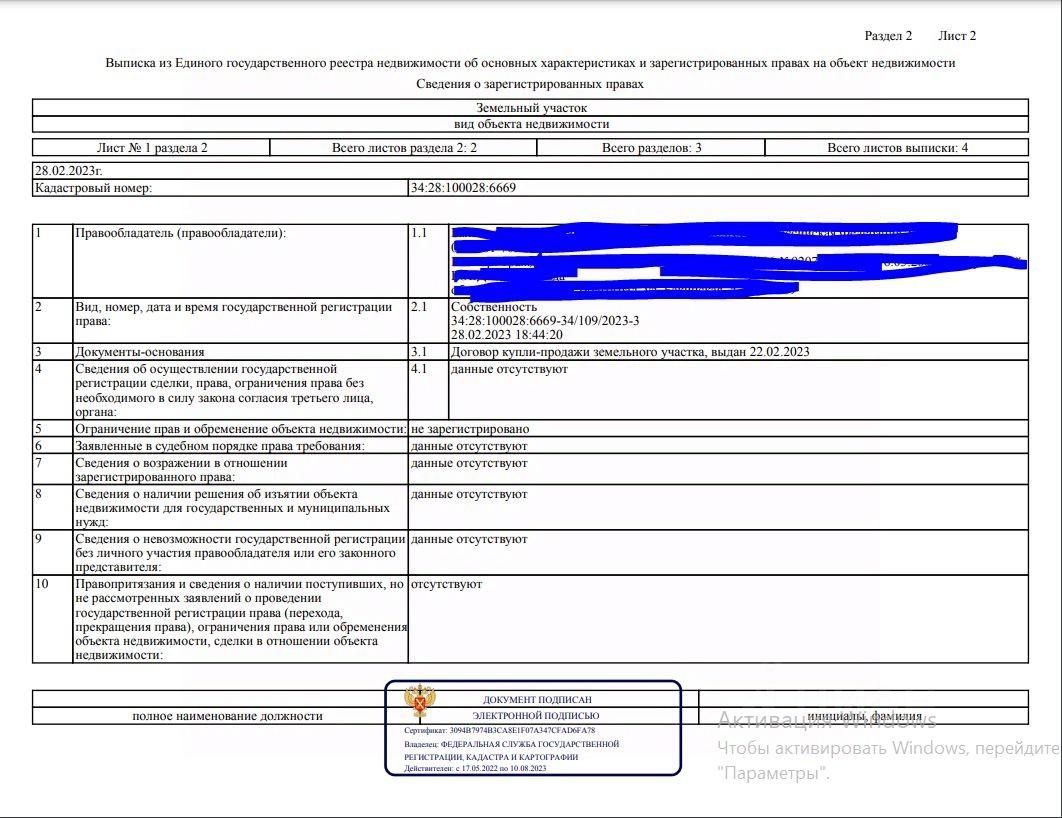This screenshot has height=818, width=1062.
Task: Click the label "Сведения о наличии решения об изъятии"
Action: pyautogui.click(x=232, y=508)
